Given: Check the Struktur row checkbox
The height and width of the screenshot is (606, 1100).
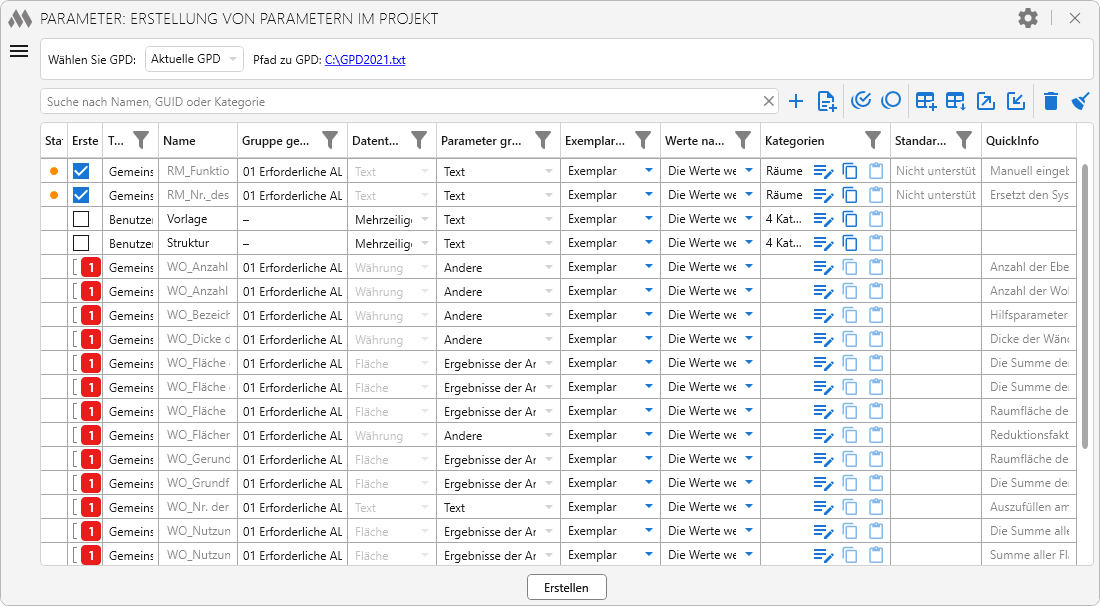Looking at the screenshot, I should [x=81, y=243].
